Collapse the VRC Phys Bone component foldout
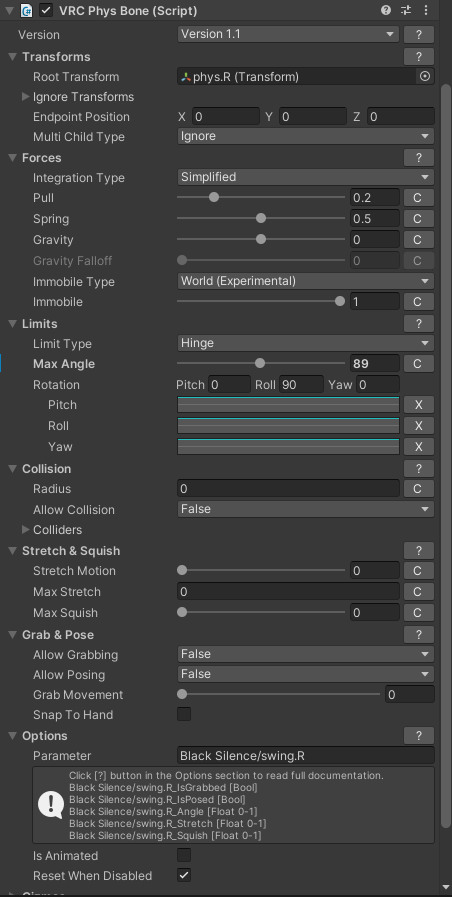The image size is (452, 897). [x=9, y=10]
